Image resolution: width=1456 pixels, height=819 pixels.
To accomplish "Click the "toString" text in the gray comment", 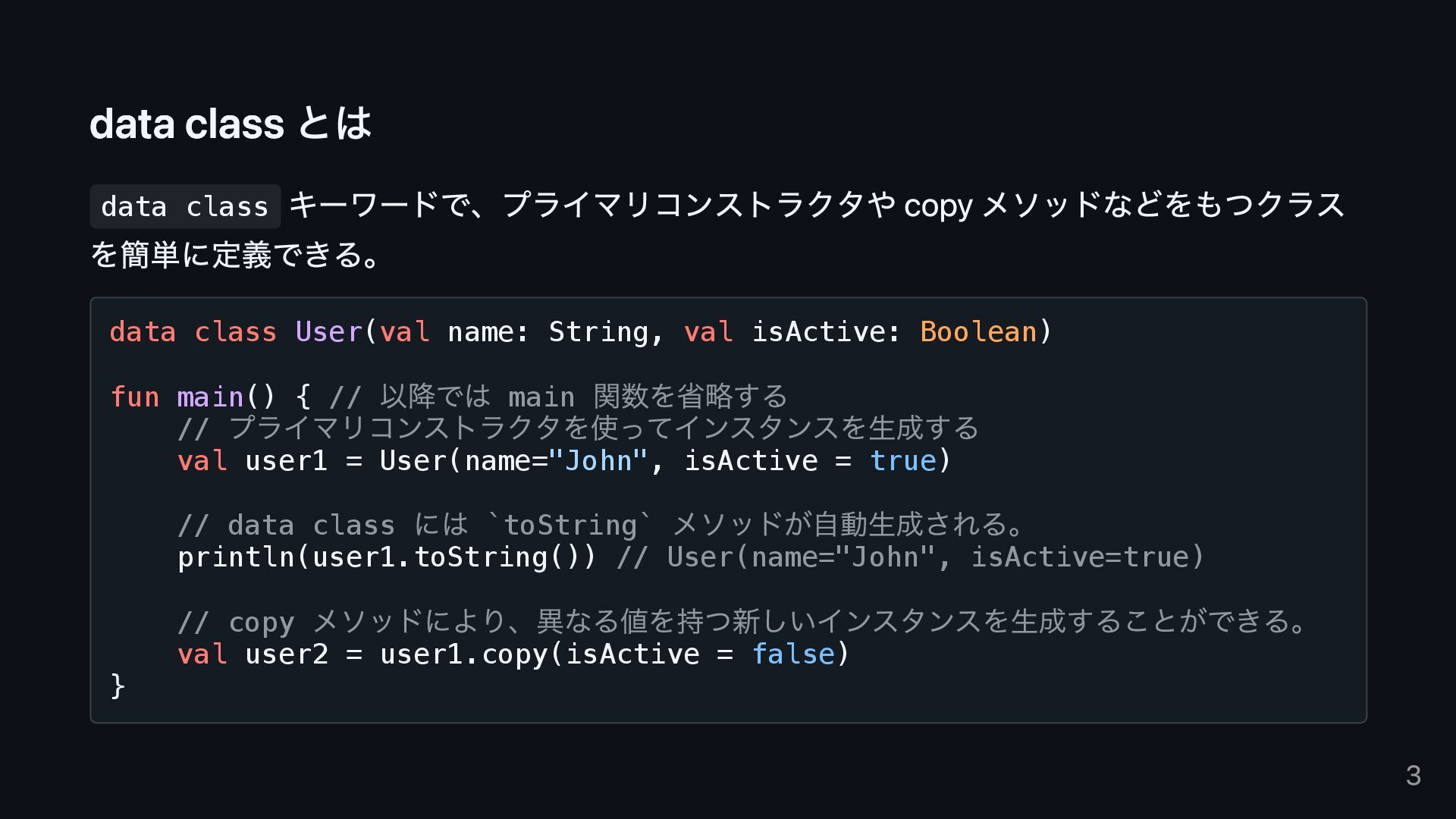I will click(570, 525).
